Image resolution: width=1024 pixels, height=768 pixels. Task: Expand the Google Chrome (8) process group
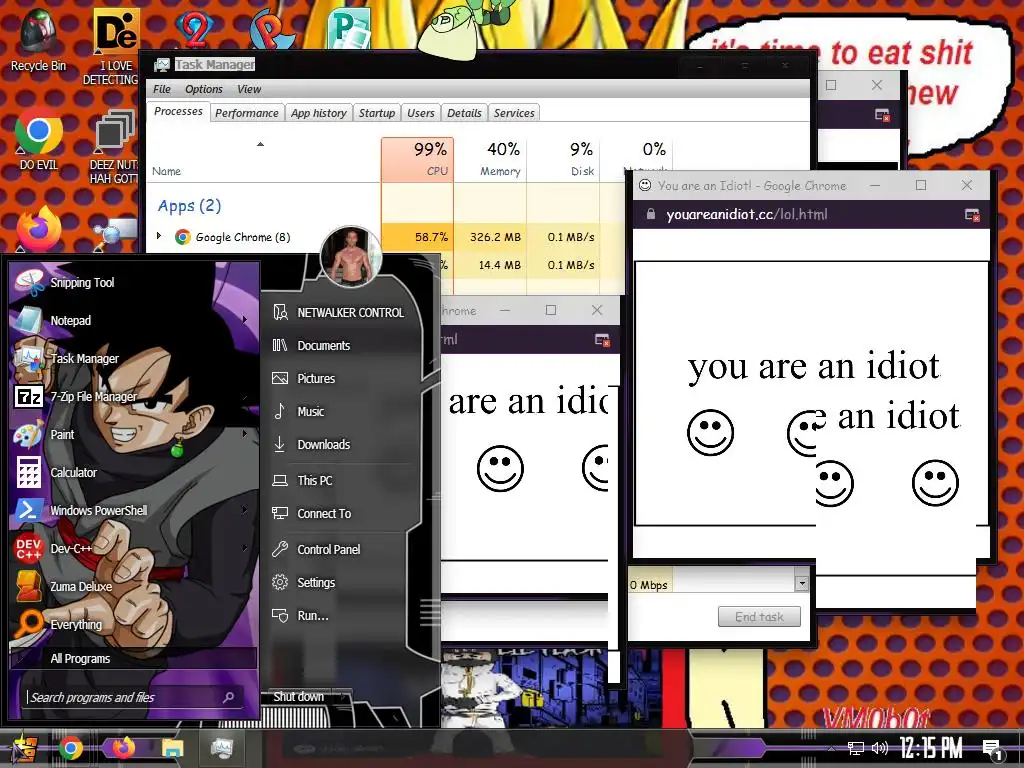click(159, 236)
